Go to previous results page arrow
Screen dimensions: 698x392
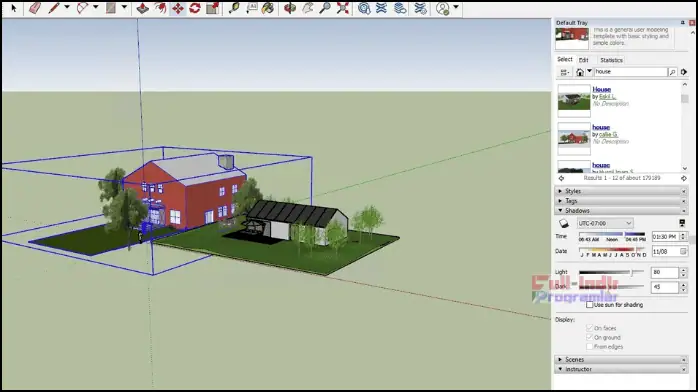tap(561, 178)
